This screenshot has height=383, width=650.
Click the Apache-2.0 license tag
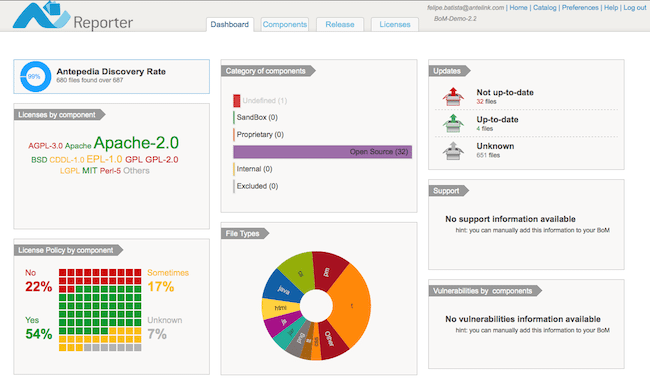pyautogui.click(x=136, y=143)
